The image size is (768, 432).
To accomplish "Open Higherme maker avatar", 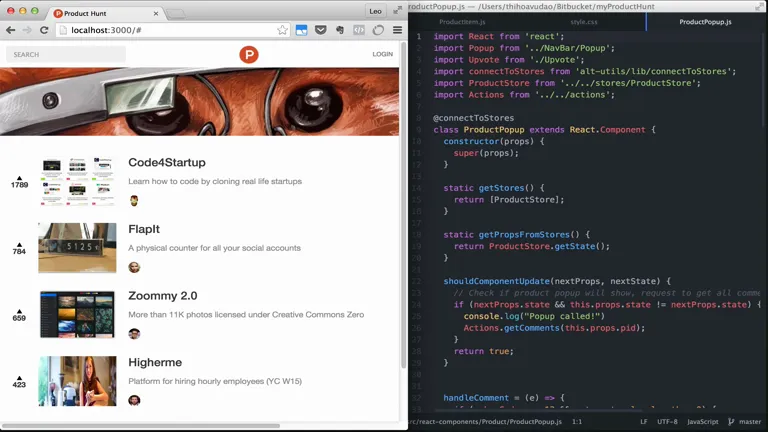I will [134, 400].
